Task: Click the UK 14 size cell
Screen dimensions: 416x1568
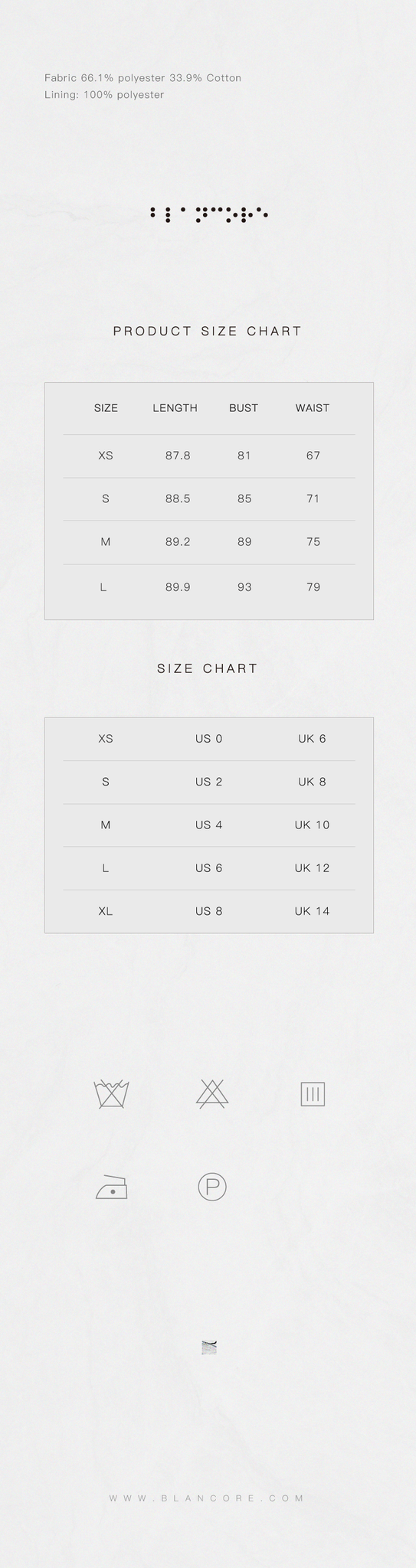Action: (312, 911)
